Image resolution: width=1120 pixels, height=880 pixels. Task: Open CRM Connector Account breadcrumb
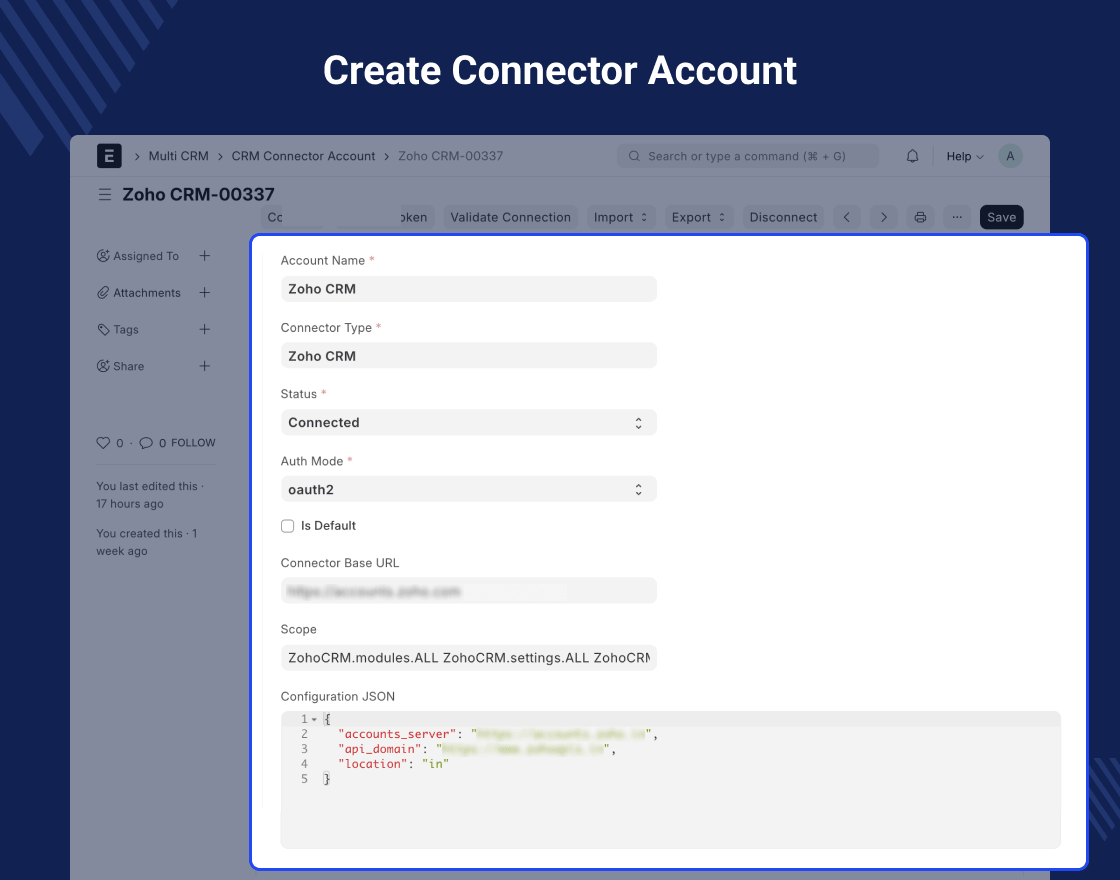[303, 156]
